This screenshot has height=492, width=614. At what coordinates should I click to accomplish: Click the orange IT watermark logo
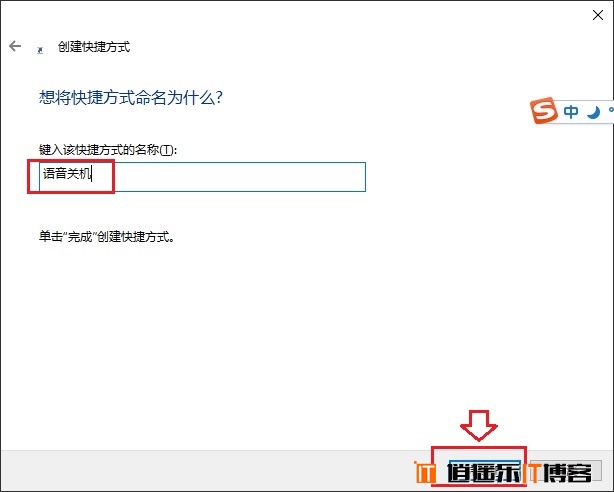(425, 472)
